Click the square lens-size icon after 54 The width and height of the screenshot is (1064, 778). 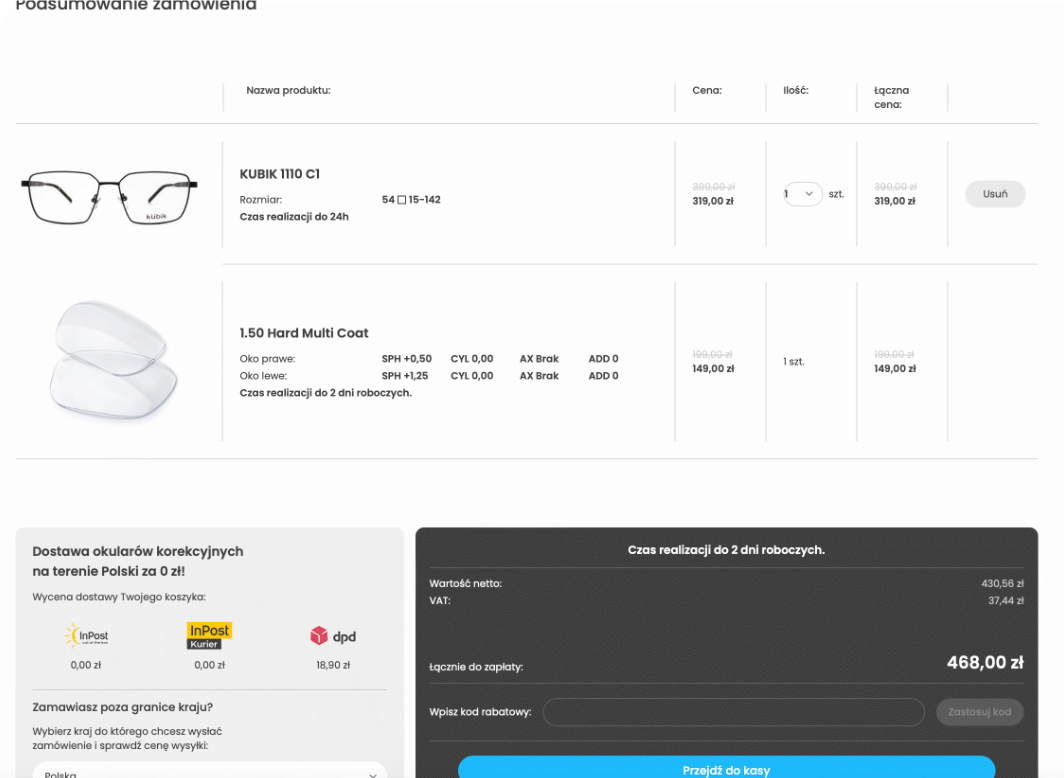(402, 200)
